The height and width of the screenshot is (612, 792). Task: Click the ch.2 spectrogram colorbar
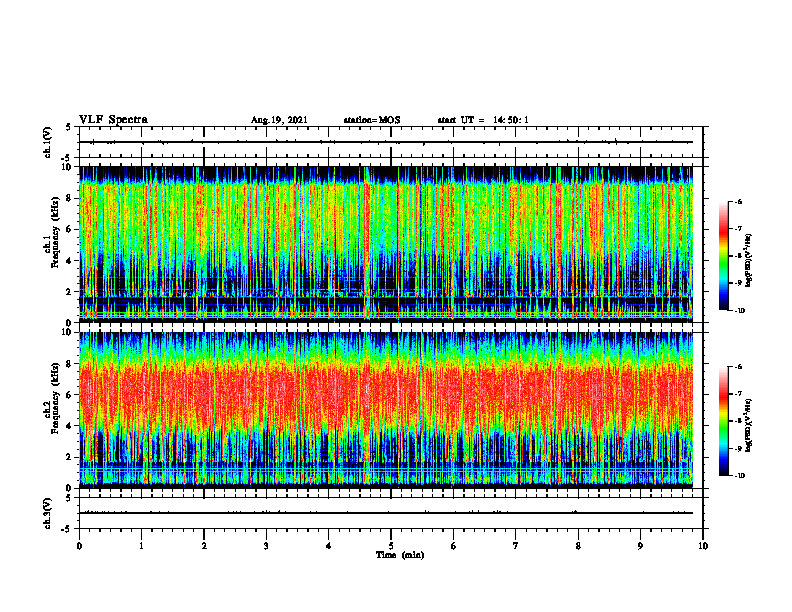(x=723, y=421)
